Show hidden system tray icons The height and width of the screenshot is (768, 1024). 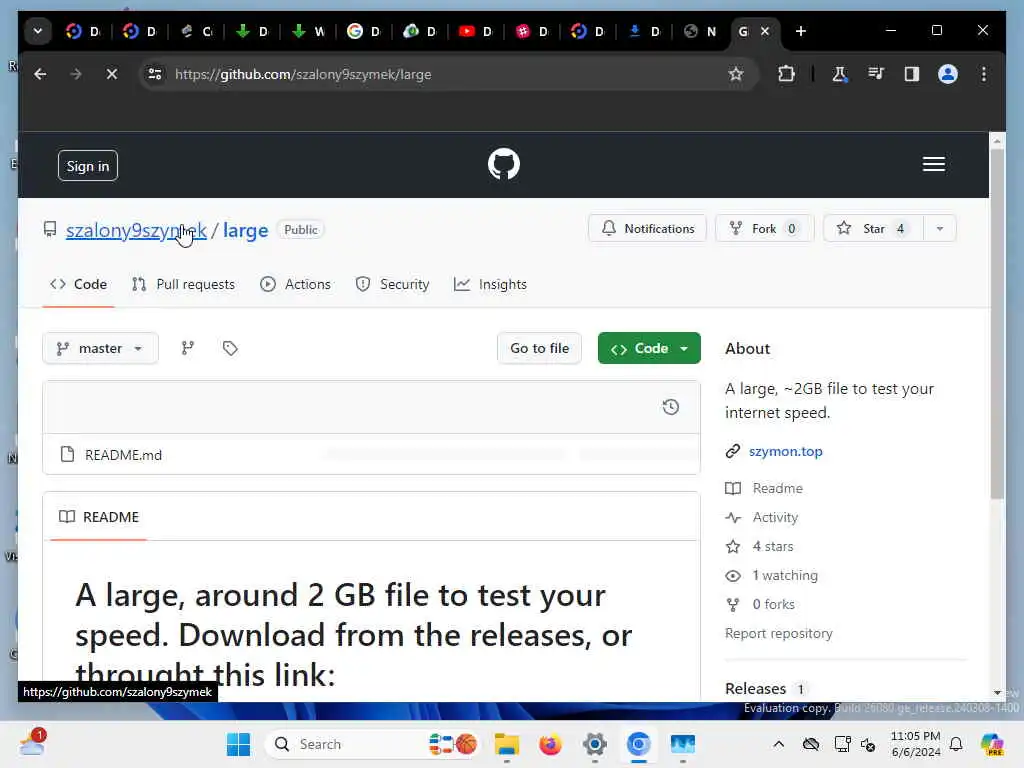coord(778,744)
